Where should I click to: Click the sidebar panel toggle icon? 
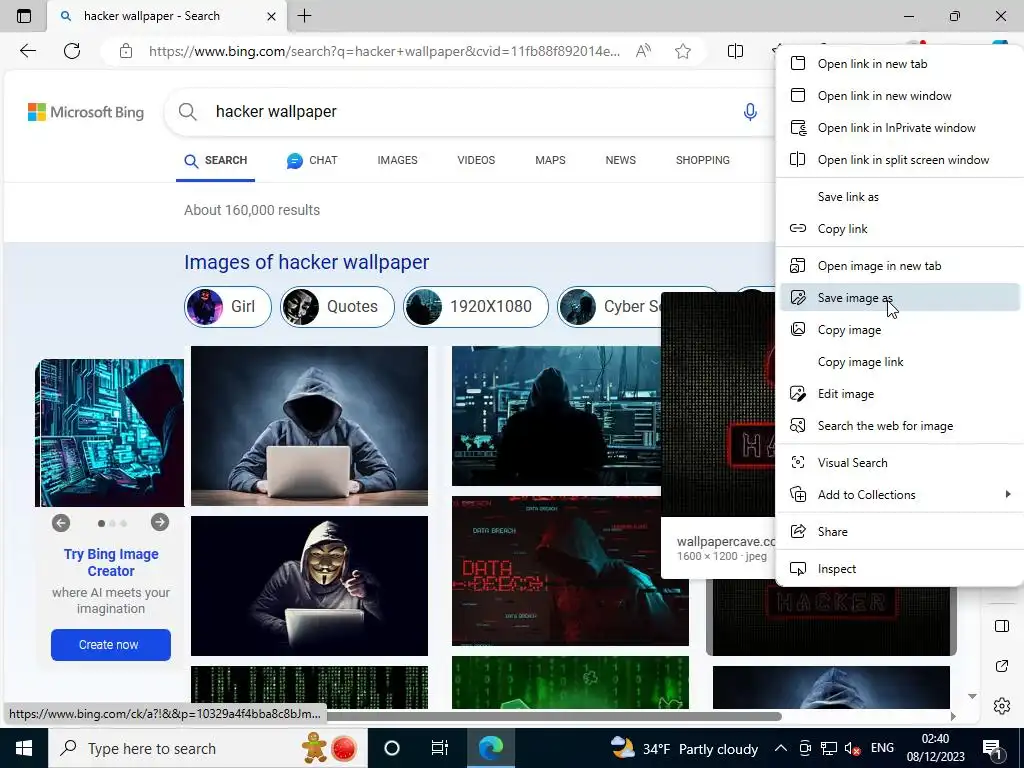point(1002,626)
